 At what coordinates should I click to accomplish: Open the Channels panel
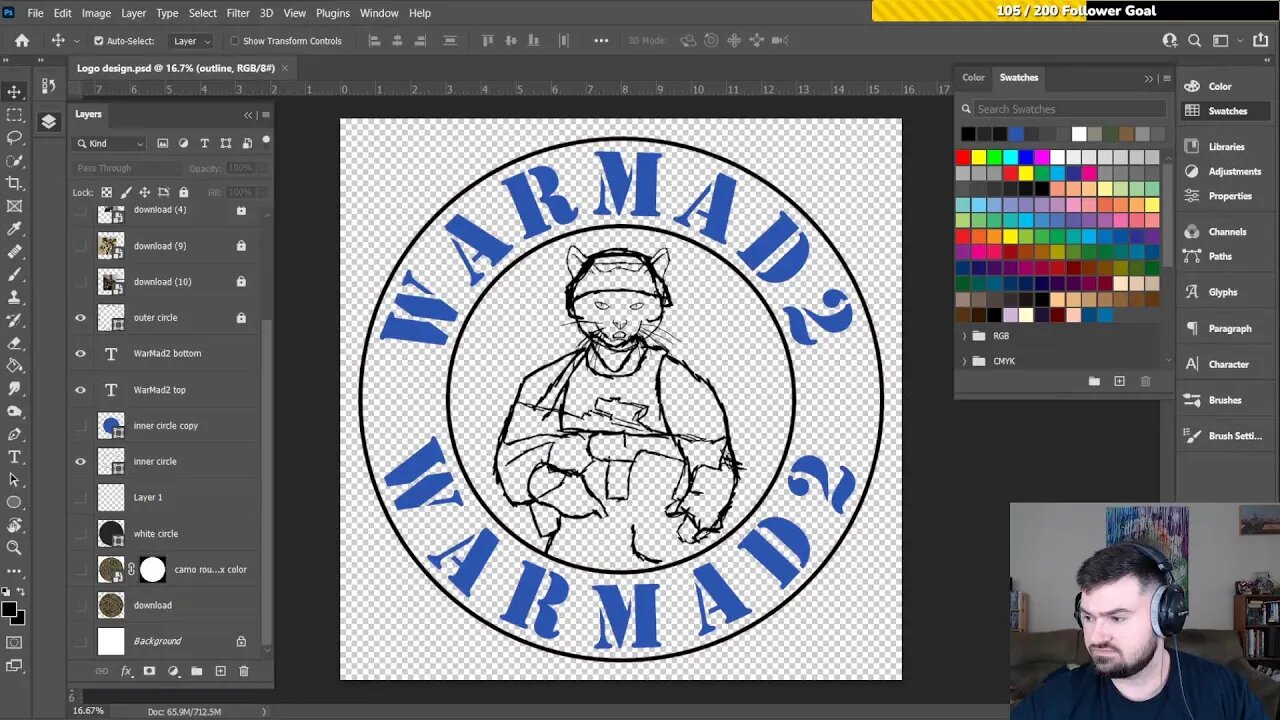pos(1227,231)
